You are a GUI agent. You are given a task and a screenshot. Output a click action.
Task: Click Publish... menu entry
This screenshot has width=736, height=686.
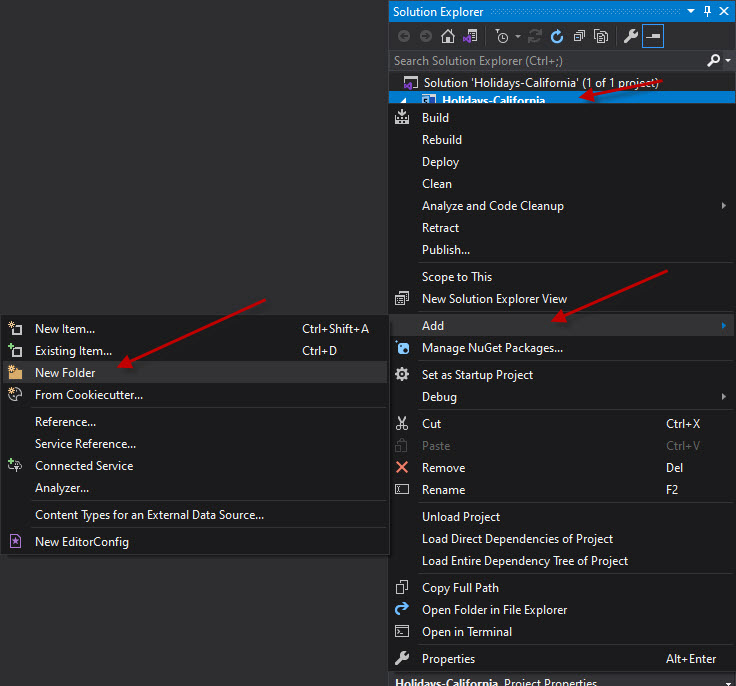point(562,250)
